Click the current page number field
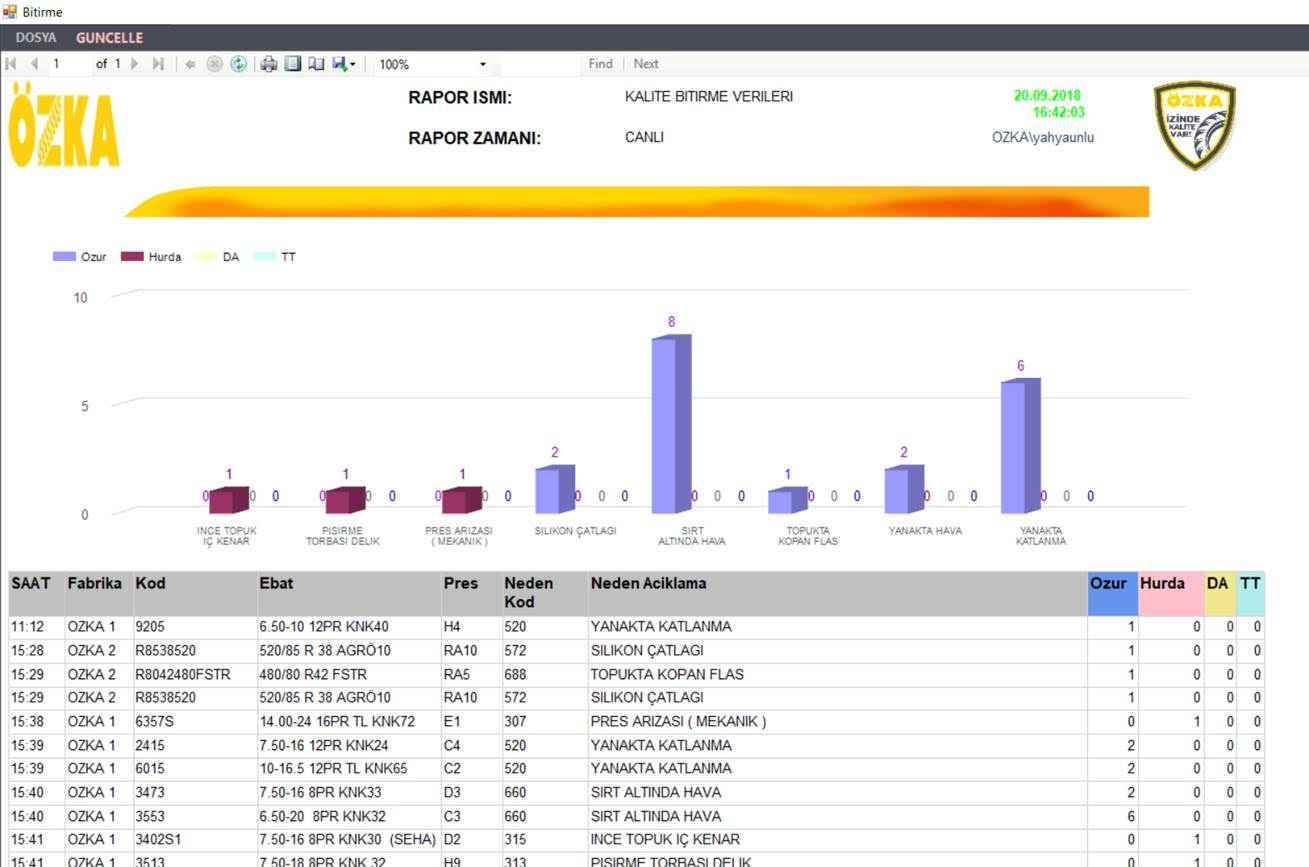 coord(69,64)
